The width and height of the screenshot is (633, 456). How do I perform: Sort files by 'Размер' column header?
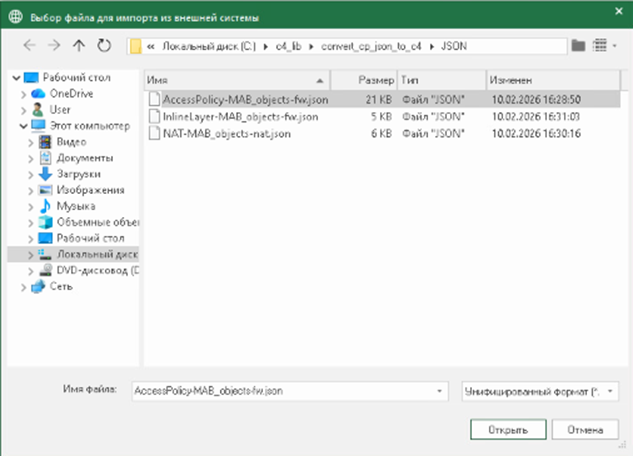click(x=364, y=80)
